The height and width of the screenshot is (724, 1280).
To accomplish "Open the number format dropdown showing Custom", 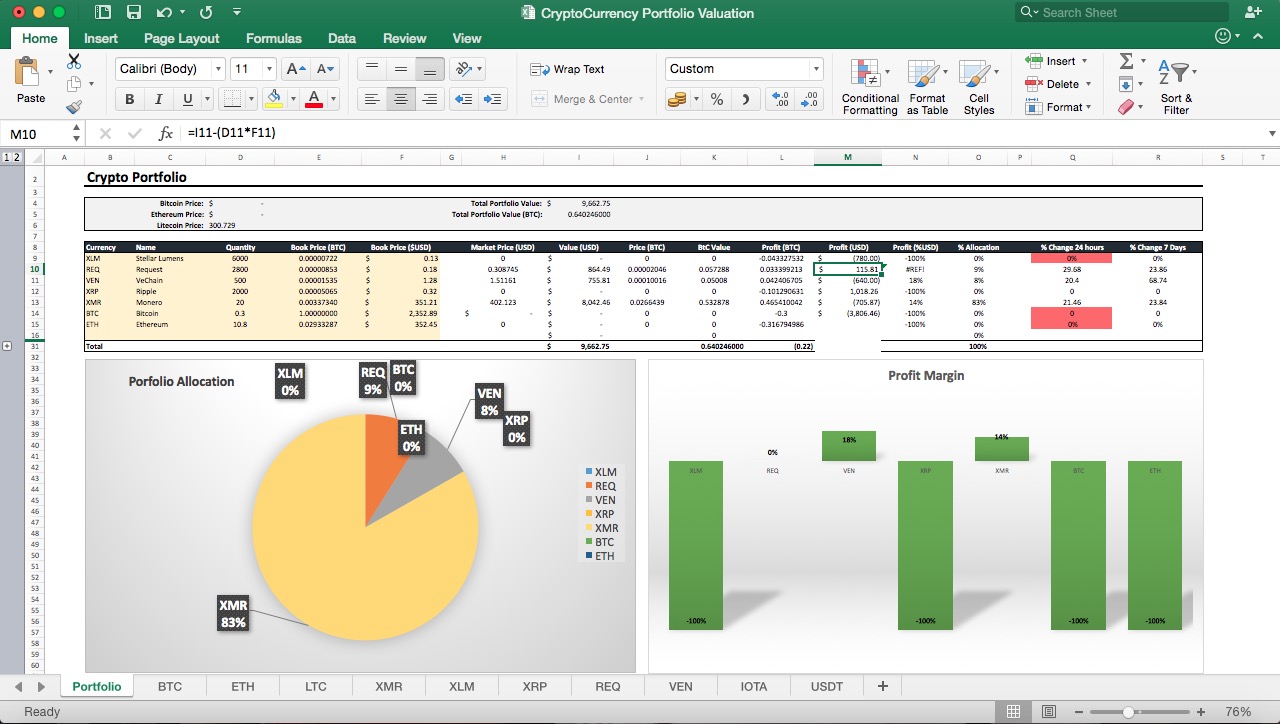I will click(744, 68).
